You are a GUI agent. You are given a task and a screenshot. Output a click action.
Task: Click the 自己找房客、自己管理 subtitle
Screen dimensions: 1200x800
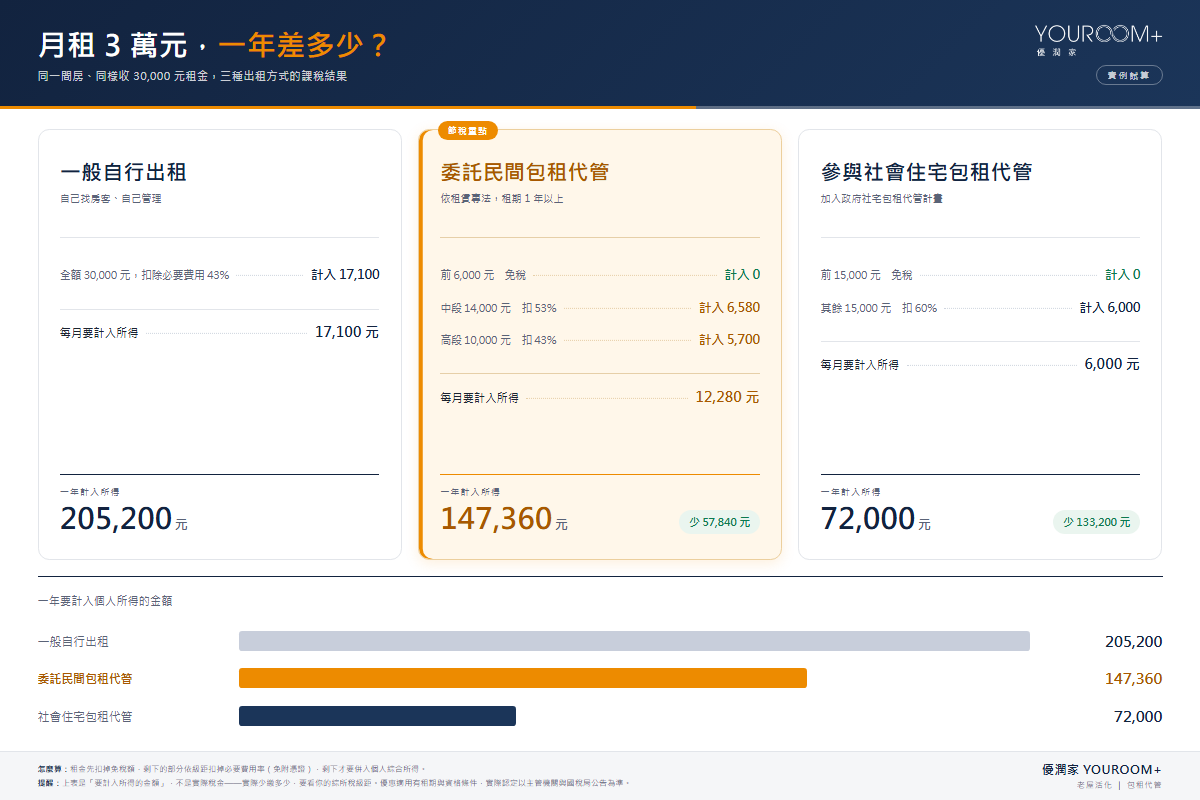(x=111, y=199)
